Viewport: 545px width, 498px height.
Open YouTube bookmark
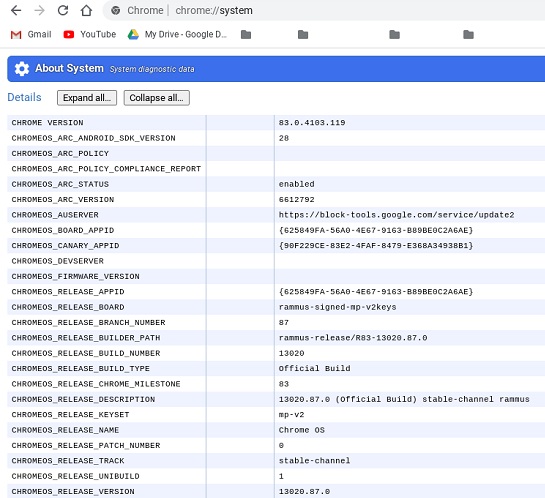[x=90, y=34]
